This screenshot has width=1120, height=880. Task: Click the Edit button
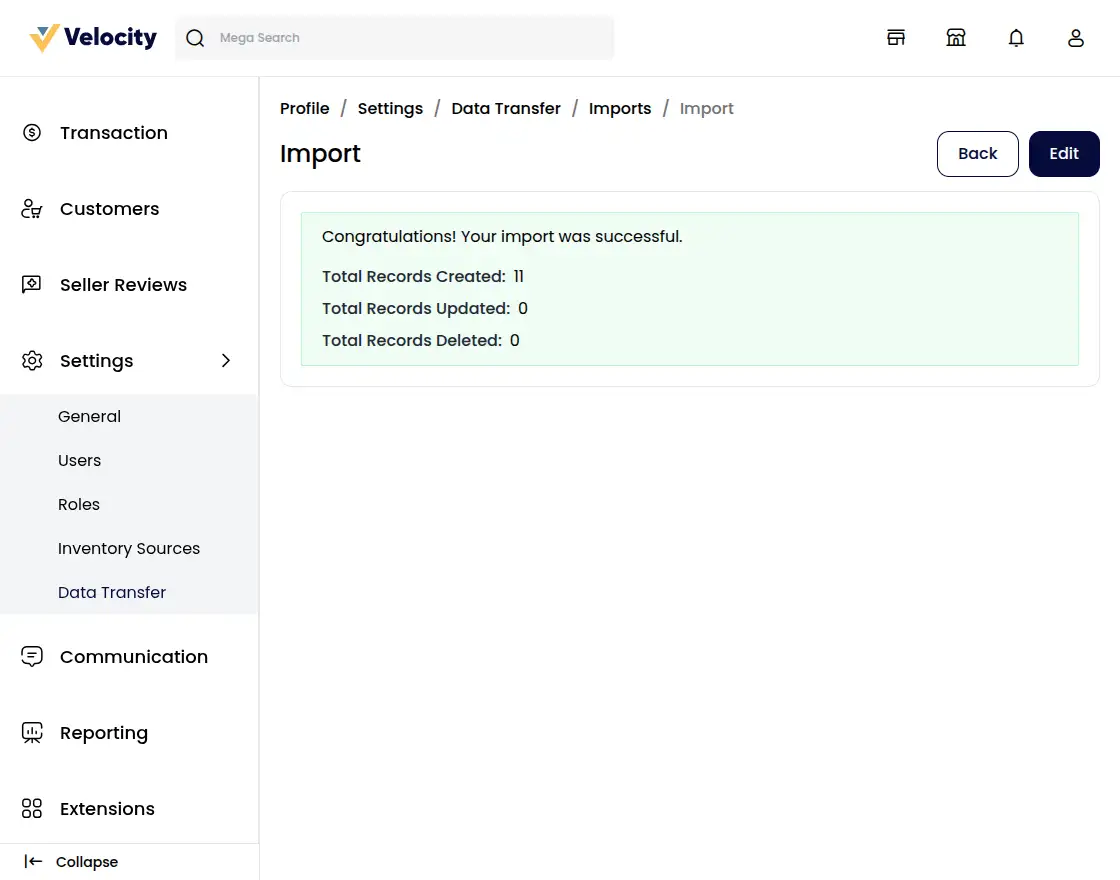[x=1064, y=154]
